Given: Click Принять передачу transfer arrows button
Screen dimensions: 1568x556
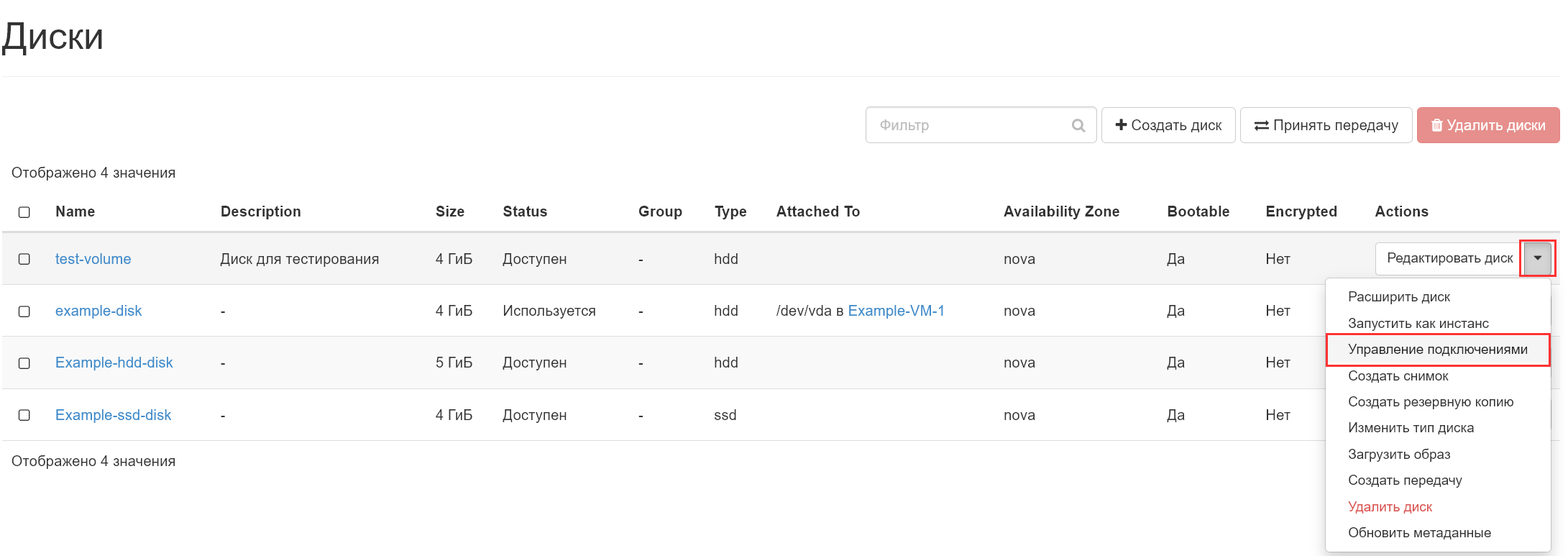Looking at the screenshot, I should click(1326, 125).
